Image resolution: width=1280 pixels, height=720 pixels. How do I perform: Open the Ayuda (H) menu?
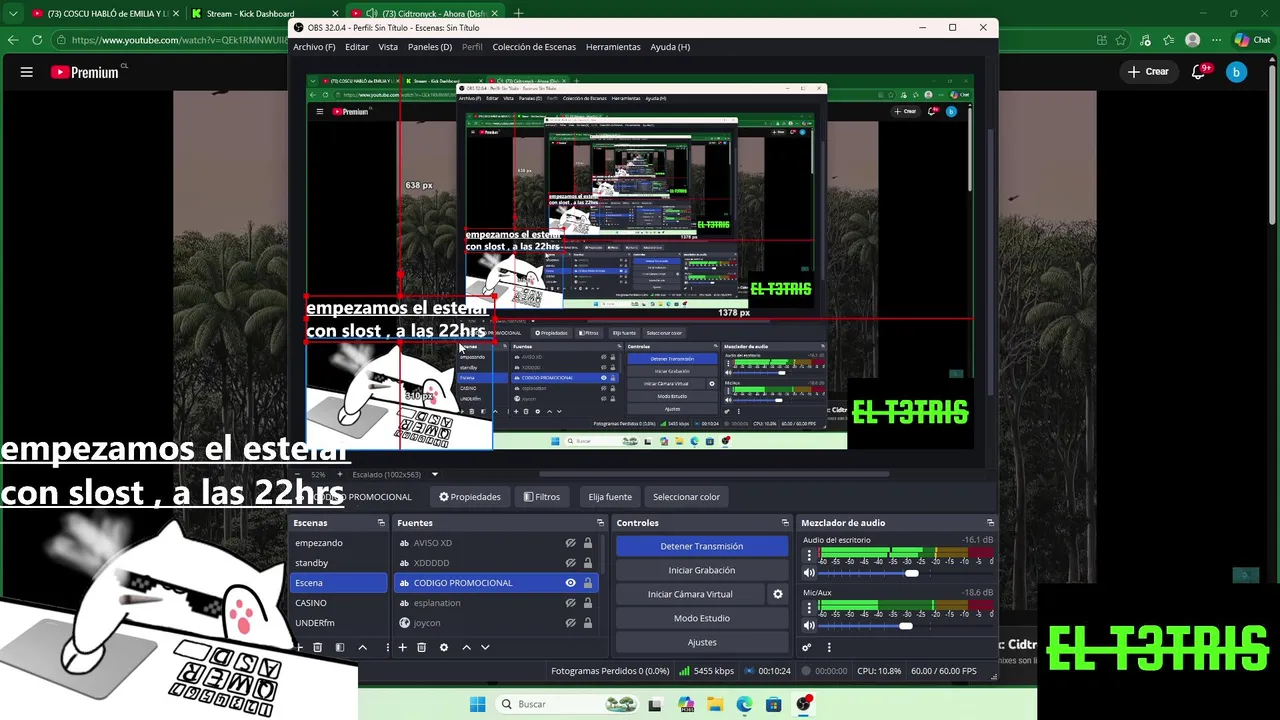tap(670, 47)
